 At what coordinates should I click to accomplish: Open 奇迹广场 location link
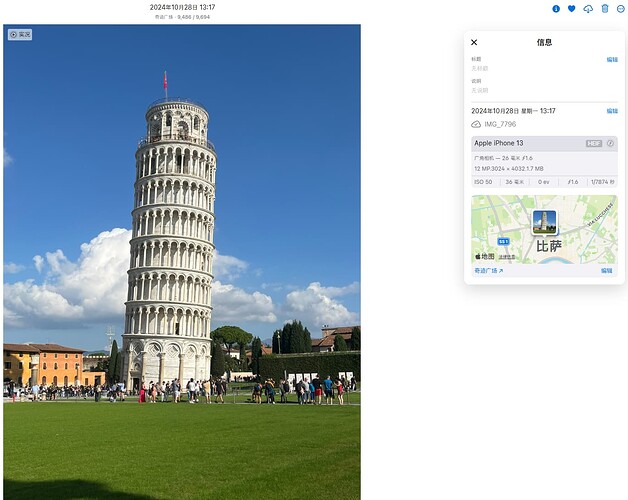(x=489, y=270)
